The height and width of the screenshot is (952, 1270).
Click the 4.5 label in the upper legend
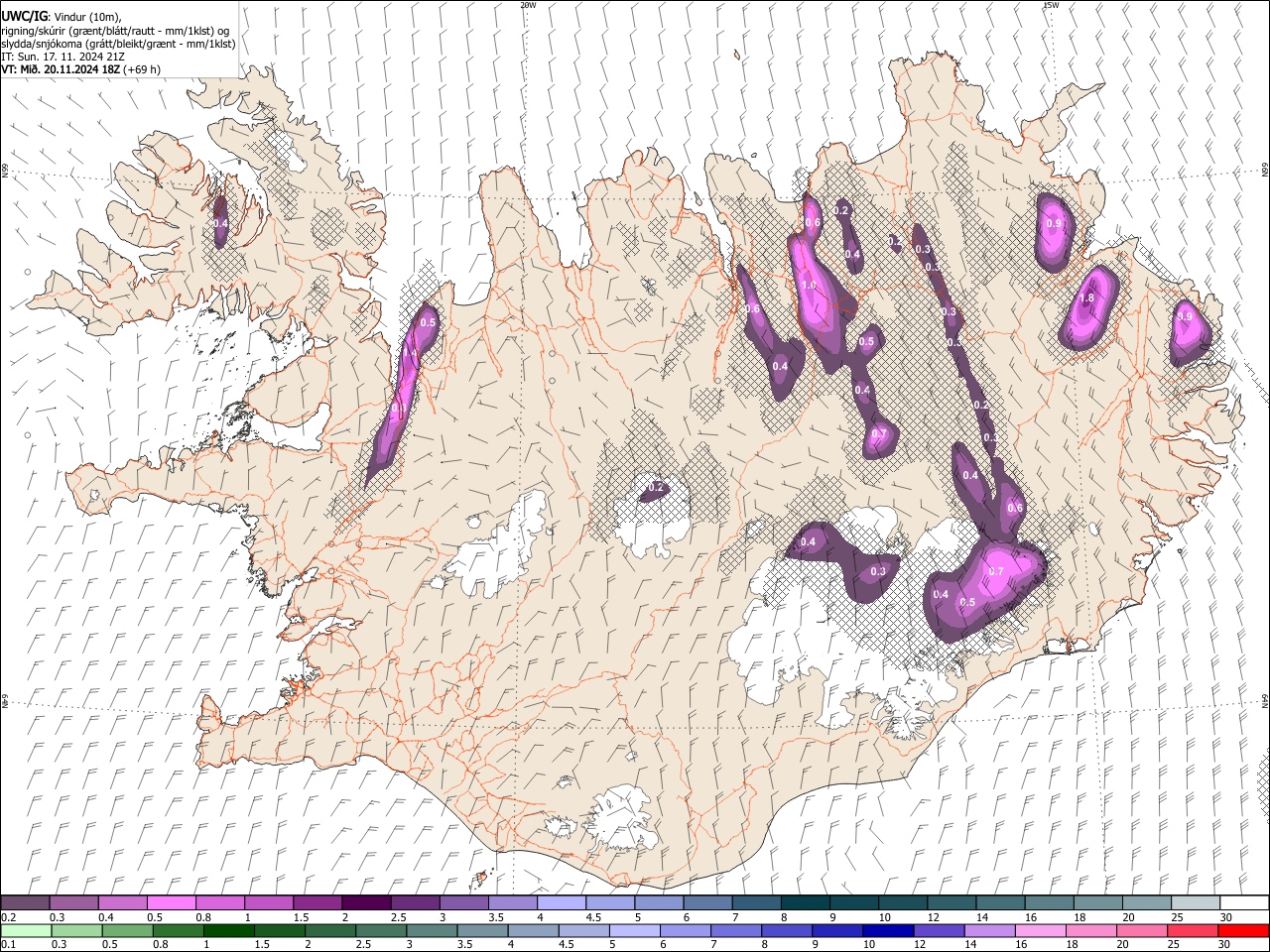click(x=593, y=918)
